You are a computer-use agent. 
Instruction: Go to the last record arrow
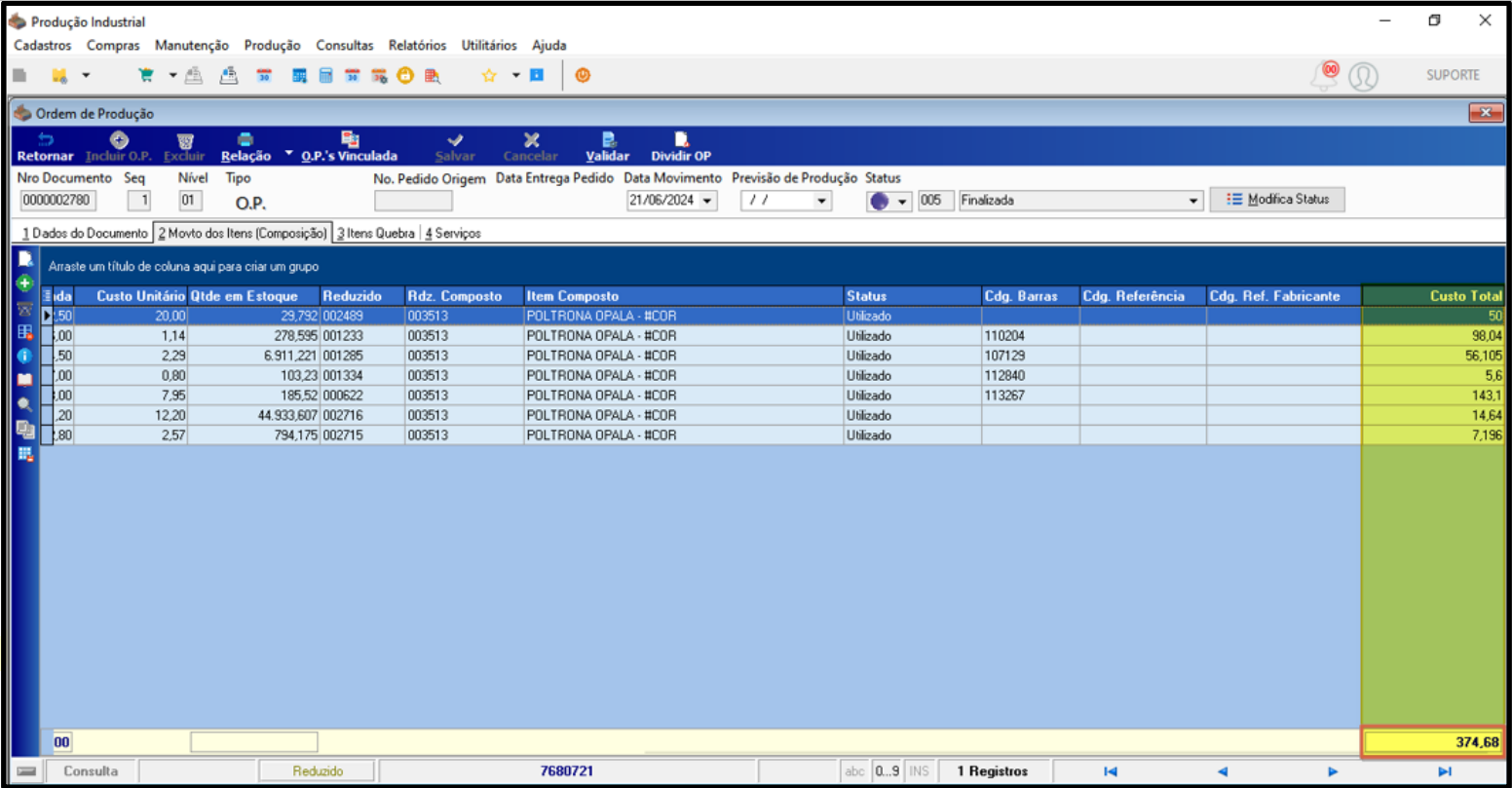[x=1445, y=771]
